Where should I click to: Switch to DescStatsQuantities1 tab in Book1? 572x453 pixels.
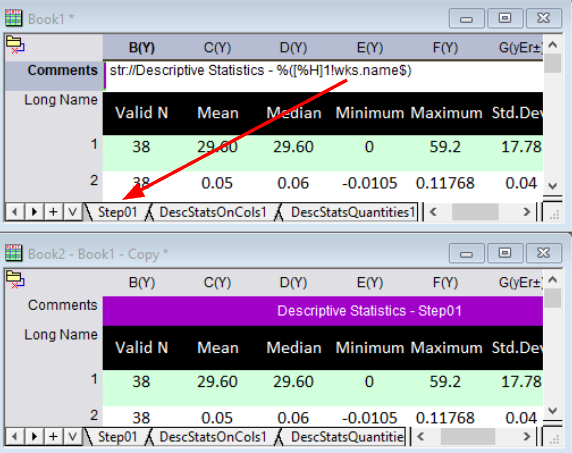(x=351, y=212)
